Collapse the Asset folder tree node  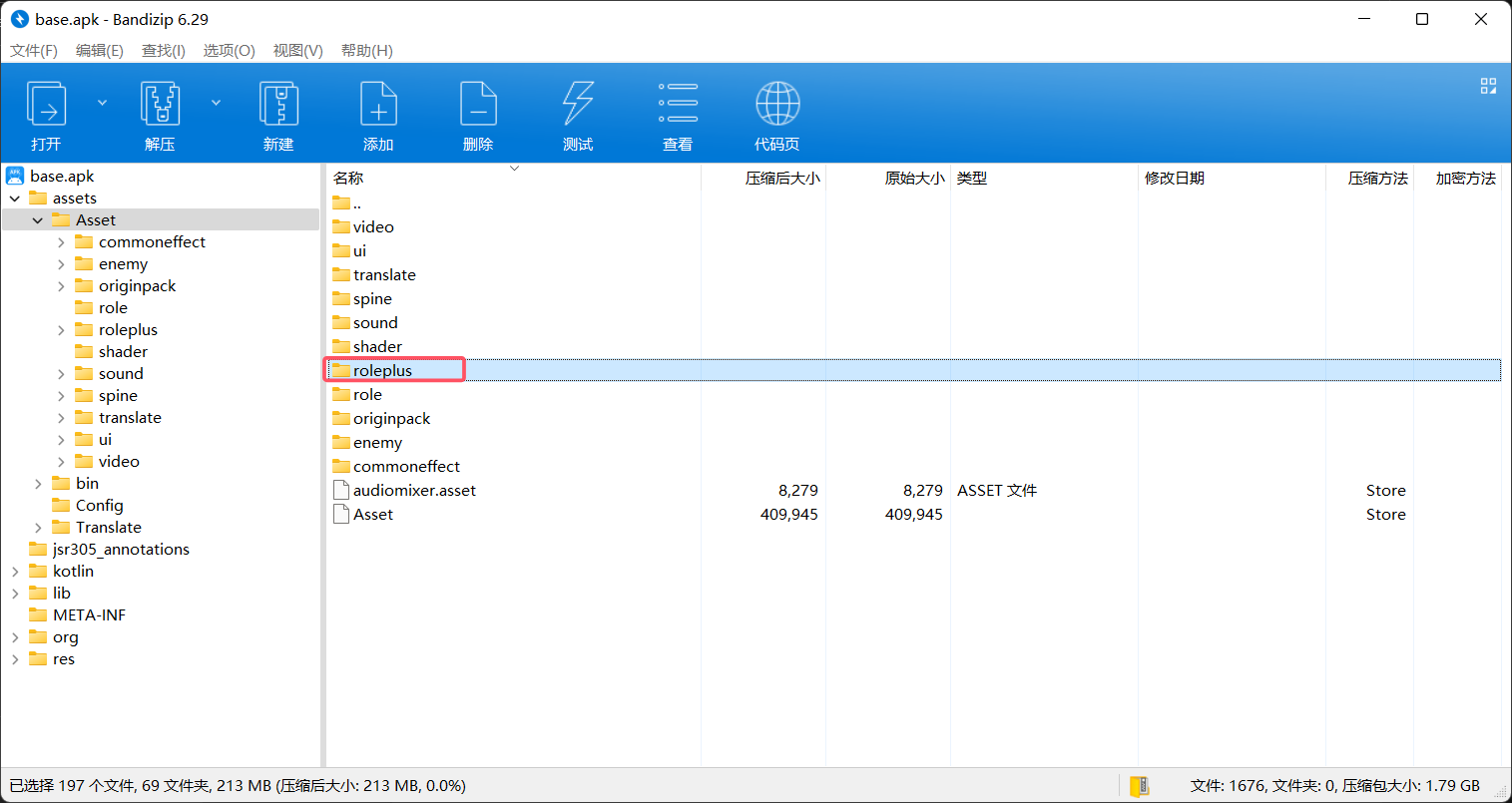[x=38, y=220]
